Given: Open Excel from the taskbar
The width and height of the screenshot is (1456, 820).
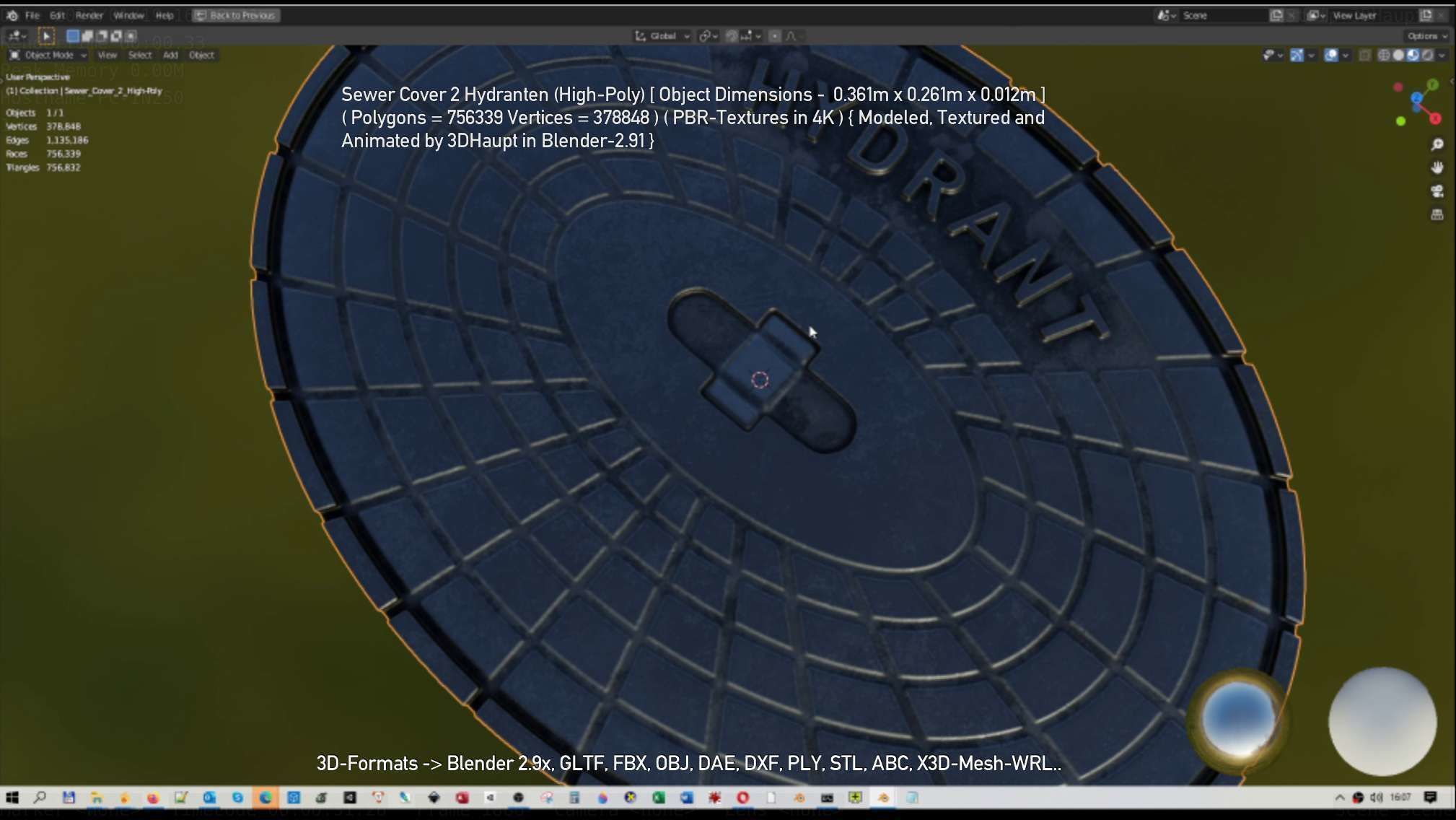Looking at the screenshot, I should pyautogui.click(x=658, y=798).
